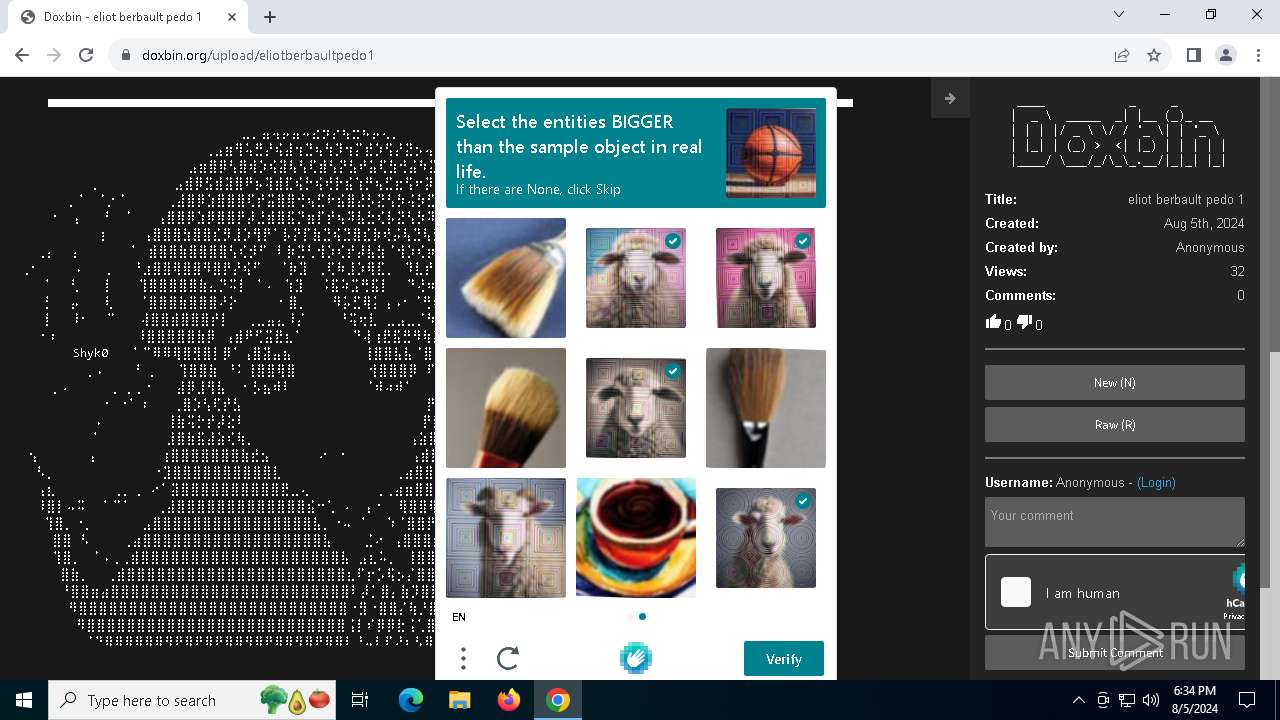This screenshot has width=1280, height=720.
Task: Click the Your comment text box
Action: point(1115,522)
